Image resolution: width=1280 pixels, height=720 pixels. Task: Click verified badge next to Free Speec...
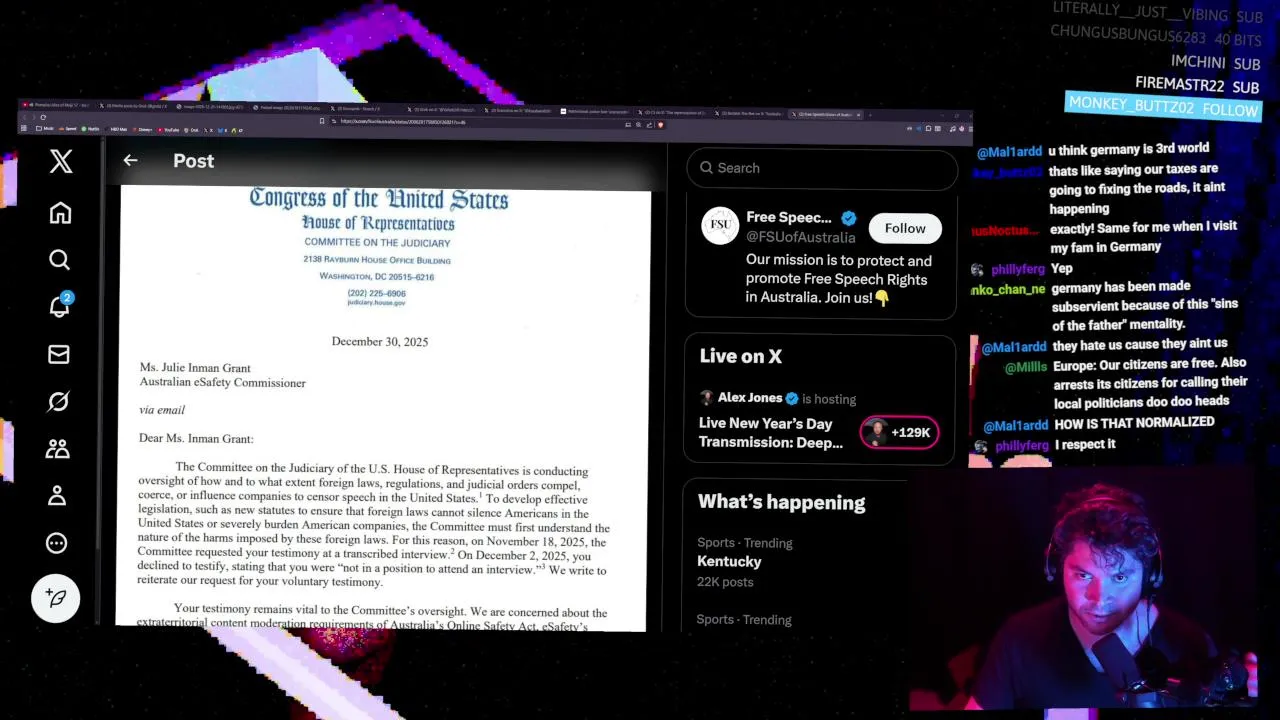pos(849,218)
